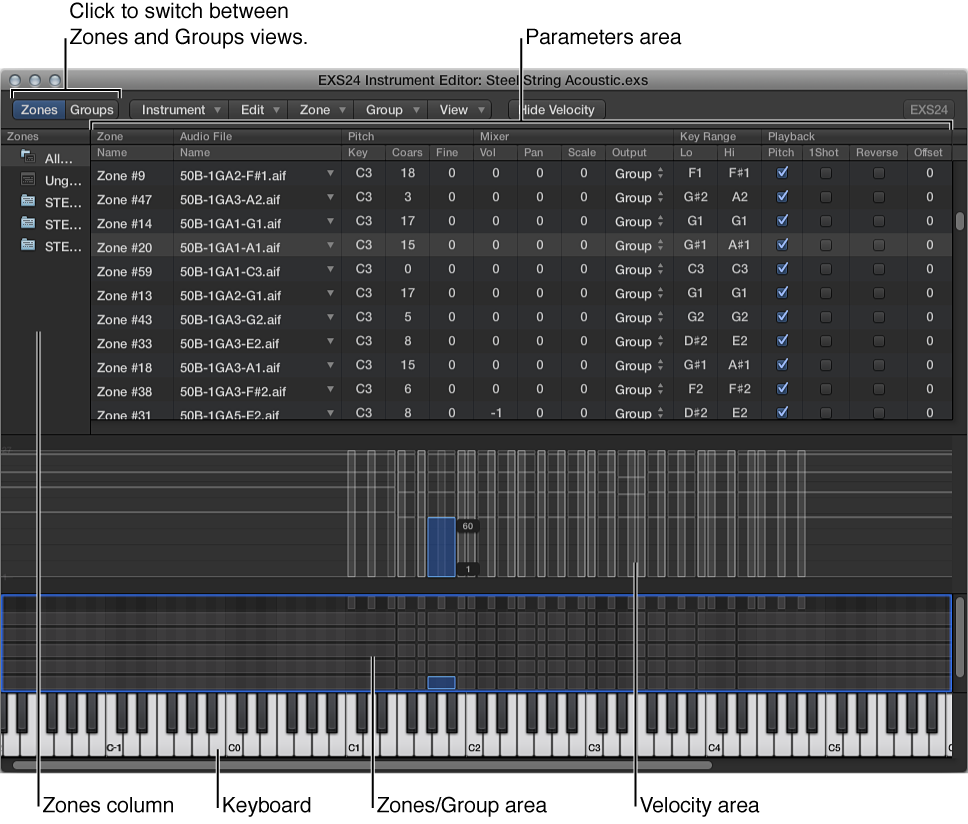This screenshot has height=824, width=968.
Task: Switch to the Groups view tab
Action: pos(91,109)
